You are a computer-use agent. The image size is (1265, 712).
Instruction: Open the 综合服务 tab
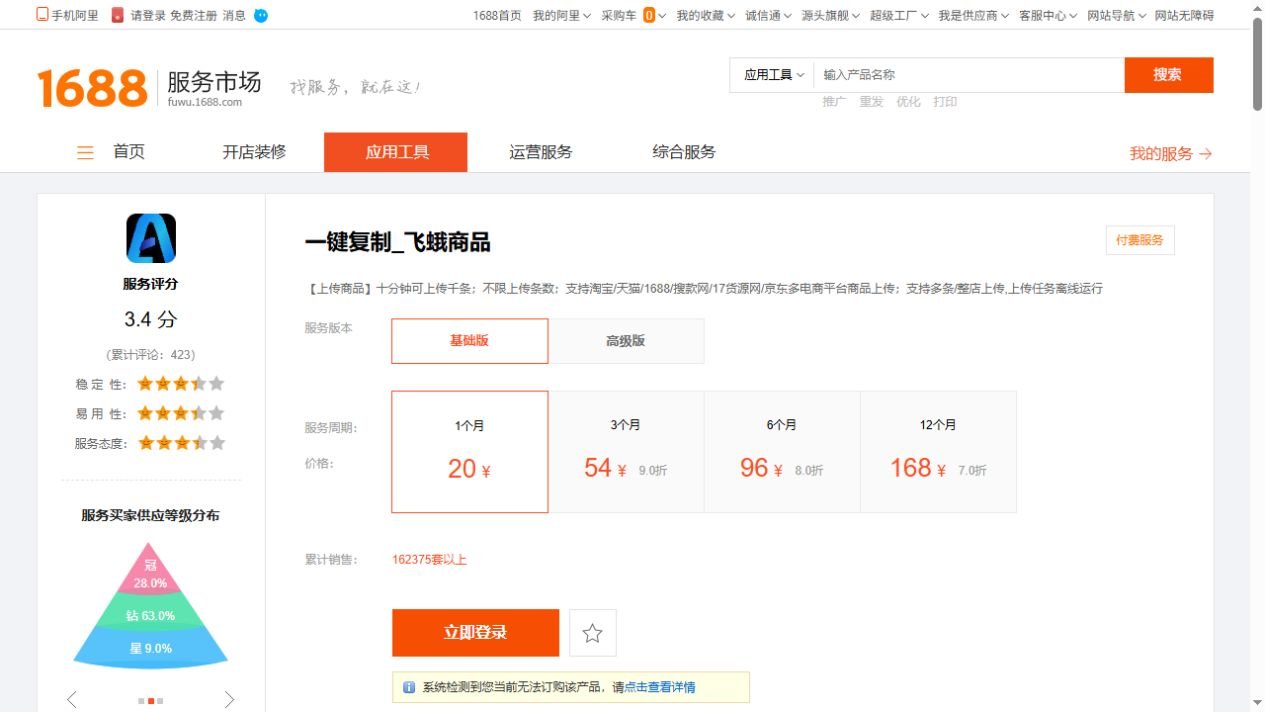[x=684, y=152]
